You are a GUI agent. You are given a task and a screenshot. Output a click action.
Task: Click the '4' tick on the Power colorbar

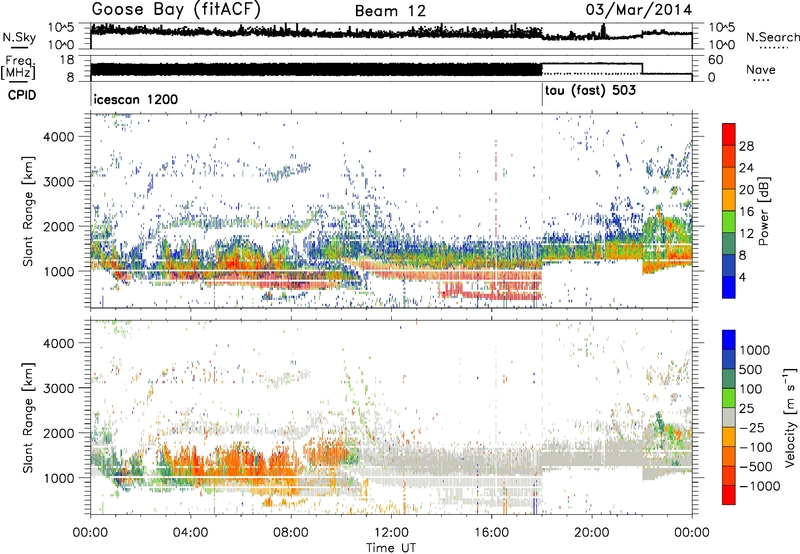coord(742,277)
